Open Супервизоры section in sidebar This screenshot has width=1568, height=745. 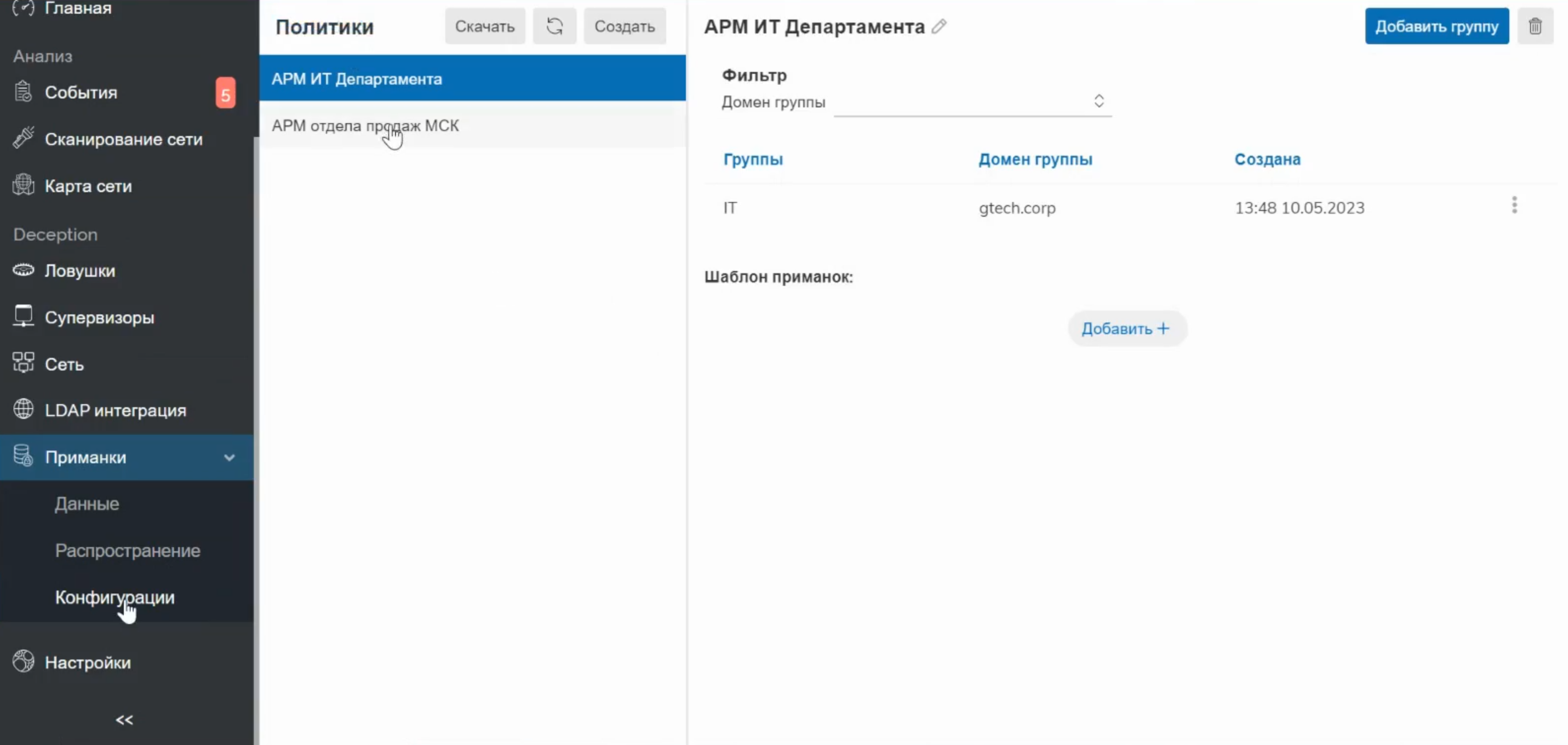click(99, 318)
